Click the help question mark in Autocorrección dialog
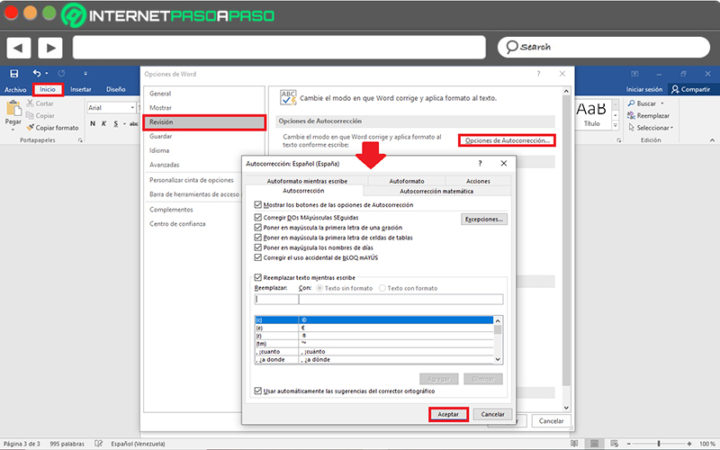Image resolution: width=720 pixels, height=450 pixels. click(480, 163)
